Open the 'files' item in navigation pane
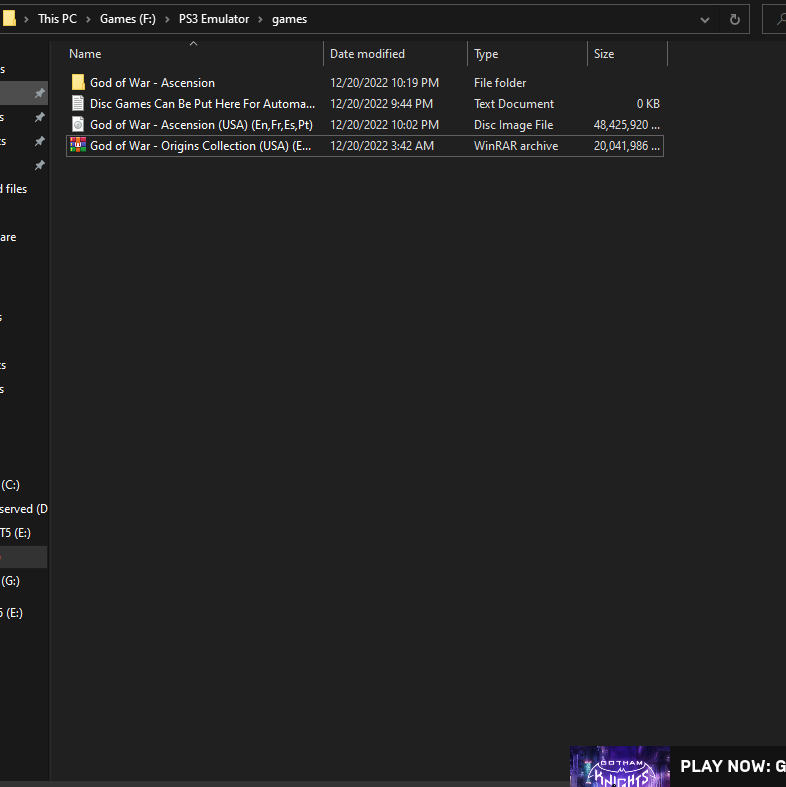 pyautogui.click(x=14, y=189)
